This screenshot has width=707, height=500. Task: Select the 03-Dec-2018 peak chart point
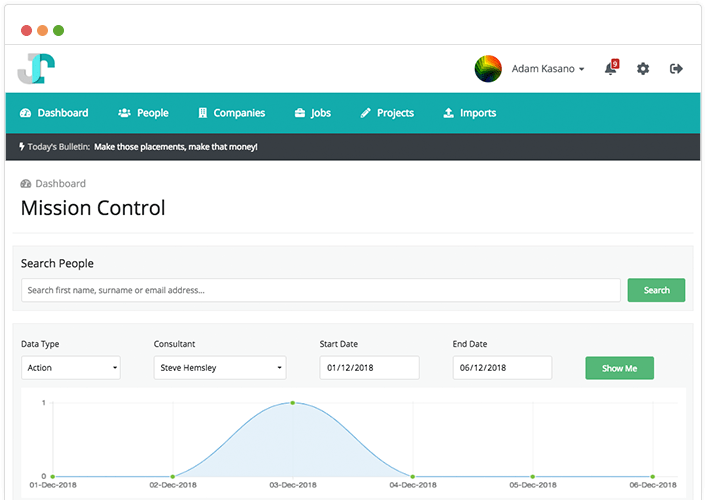point(292,403)
